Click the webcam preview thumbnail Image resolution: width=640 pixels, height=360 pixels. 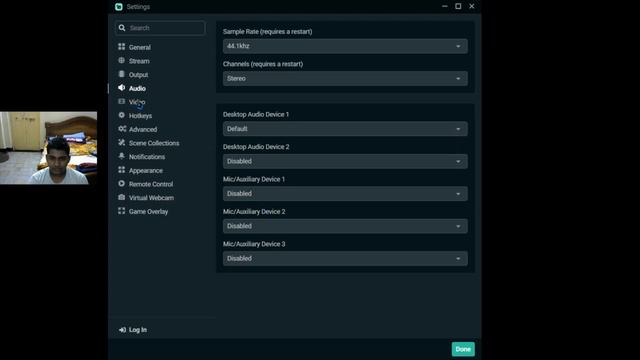click(49, 148)
